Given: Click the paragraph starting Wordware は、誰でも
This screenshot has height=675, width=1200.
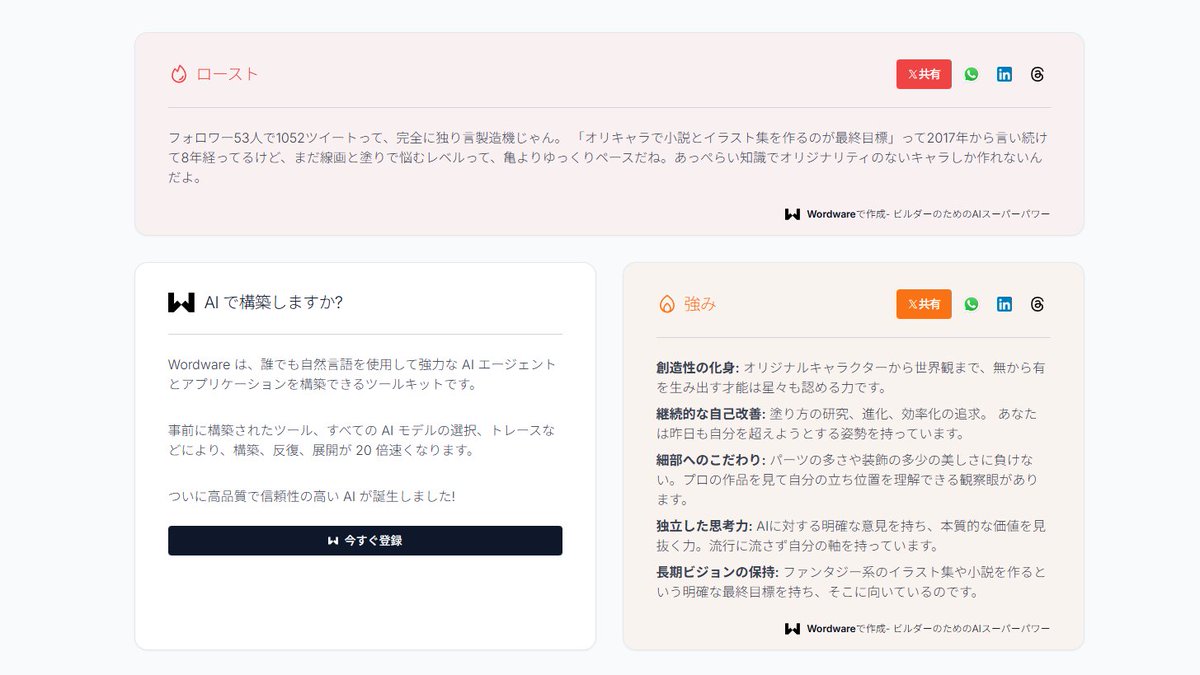Looking at the screenshot, I should (x=362, y=374).
